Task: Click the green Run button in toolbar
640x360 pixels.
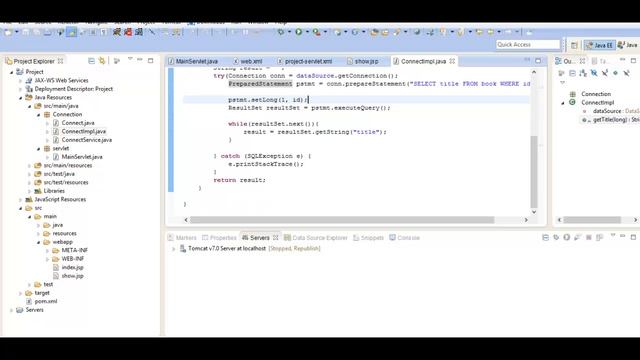Action: pyautogui.click(x=299, y=32)
